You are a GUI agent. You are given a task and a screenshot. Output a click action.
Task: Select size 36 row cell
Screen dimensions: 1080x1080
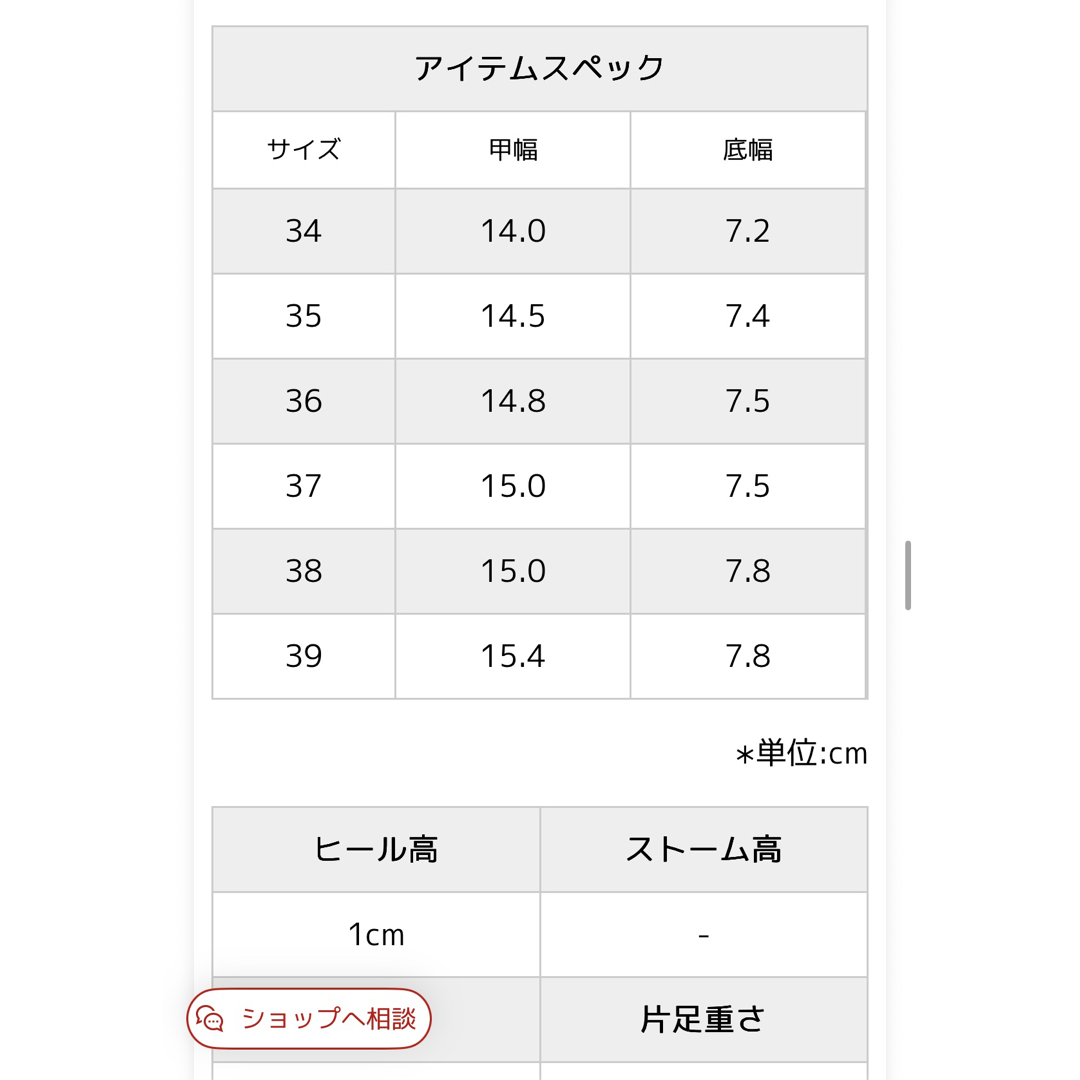(x=304, y=402)
